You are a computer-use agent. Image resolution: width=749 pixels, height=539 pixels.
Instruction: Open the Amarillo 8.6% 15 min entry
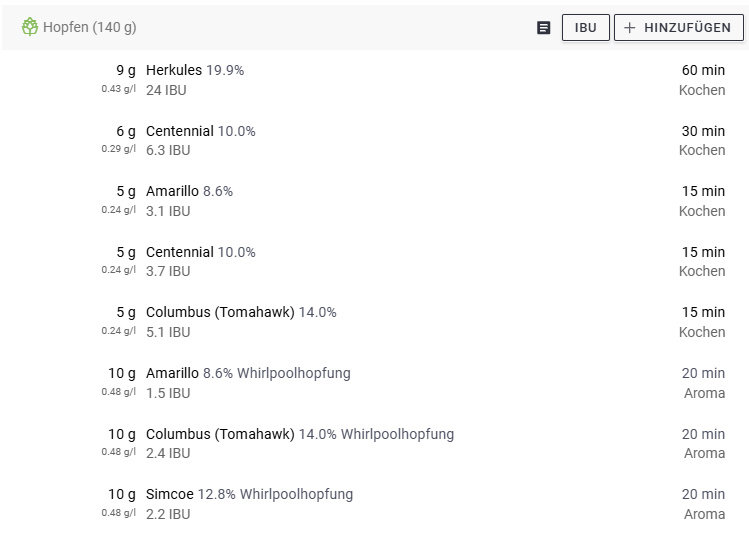click(x=189, y=191)
